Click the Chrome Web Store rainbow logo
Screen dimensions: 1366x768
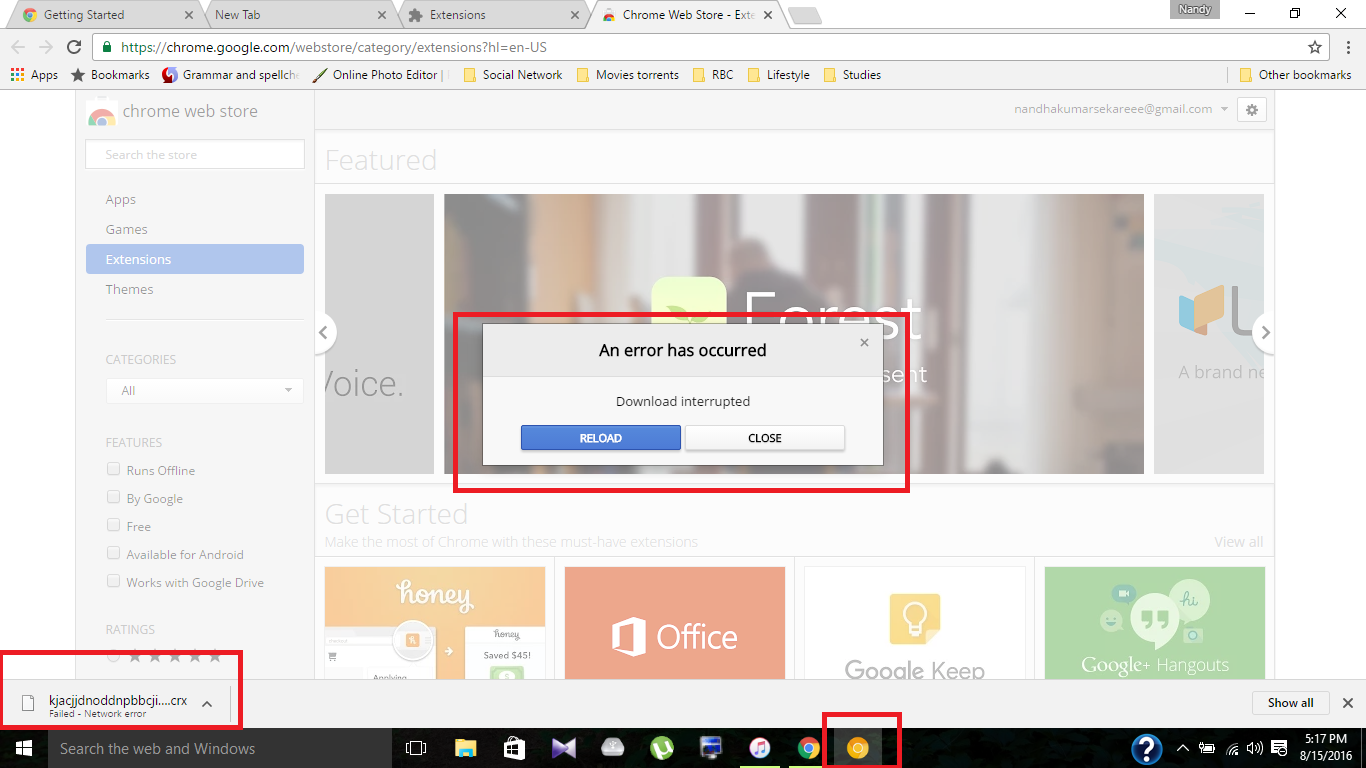pos(101,113)
